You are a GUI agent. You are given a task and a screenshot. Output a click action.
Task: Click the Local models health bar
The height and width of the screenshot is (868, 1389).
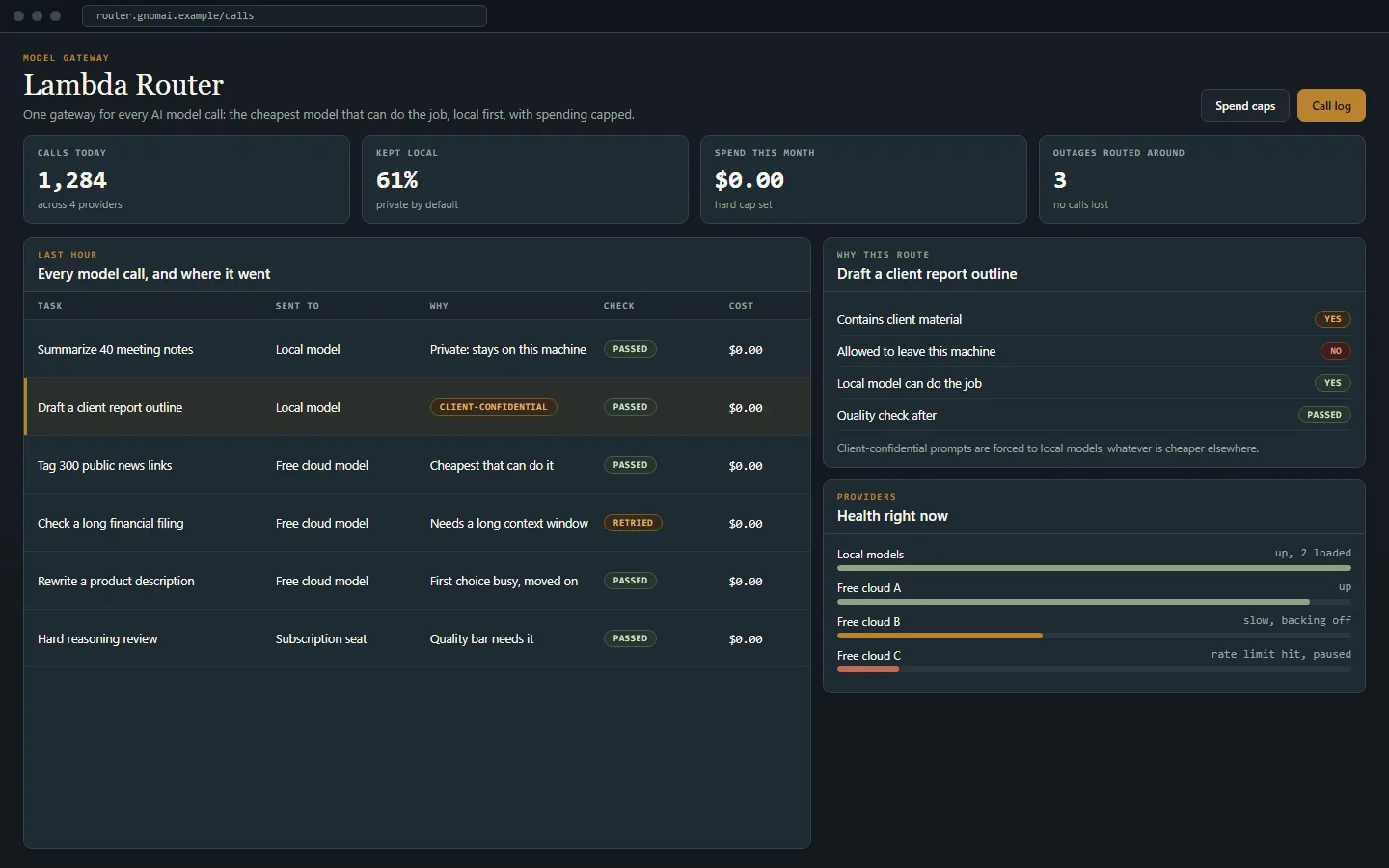tap(1094, 568)
